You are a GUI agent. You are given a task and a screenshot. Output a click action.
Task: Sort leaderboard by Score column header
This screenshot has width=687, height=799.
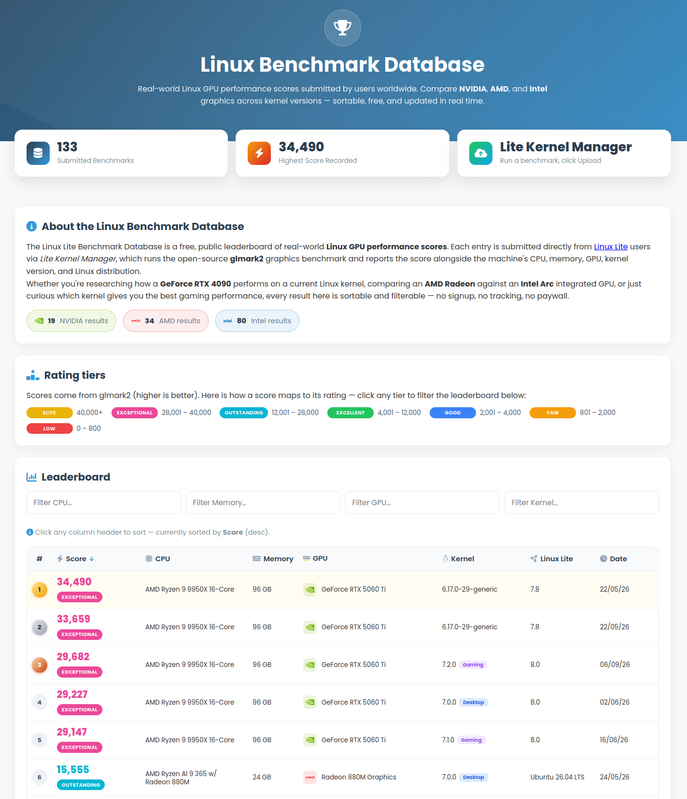pos(75,559)
